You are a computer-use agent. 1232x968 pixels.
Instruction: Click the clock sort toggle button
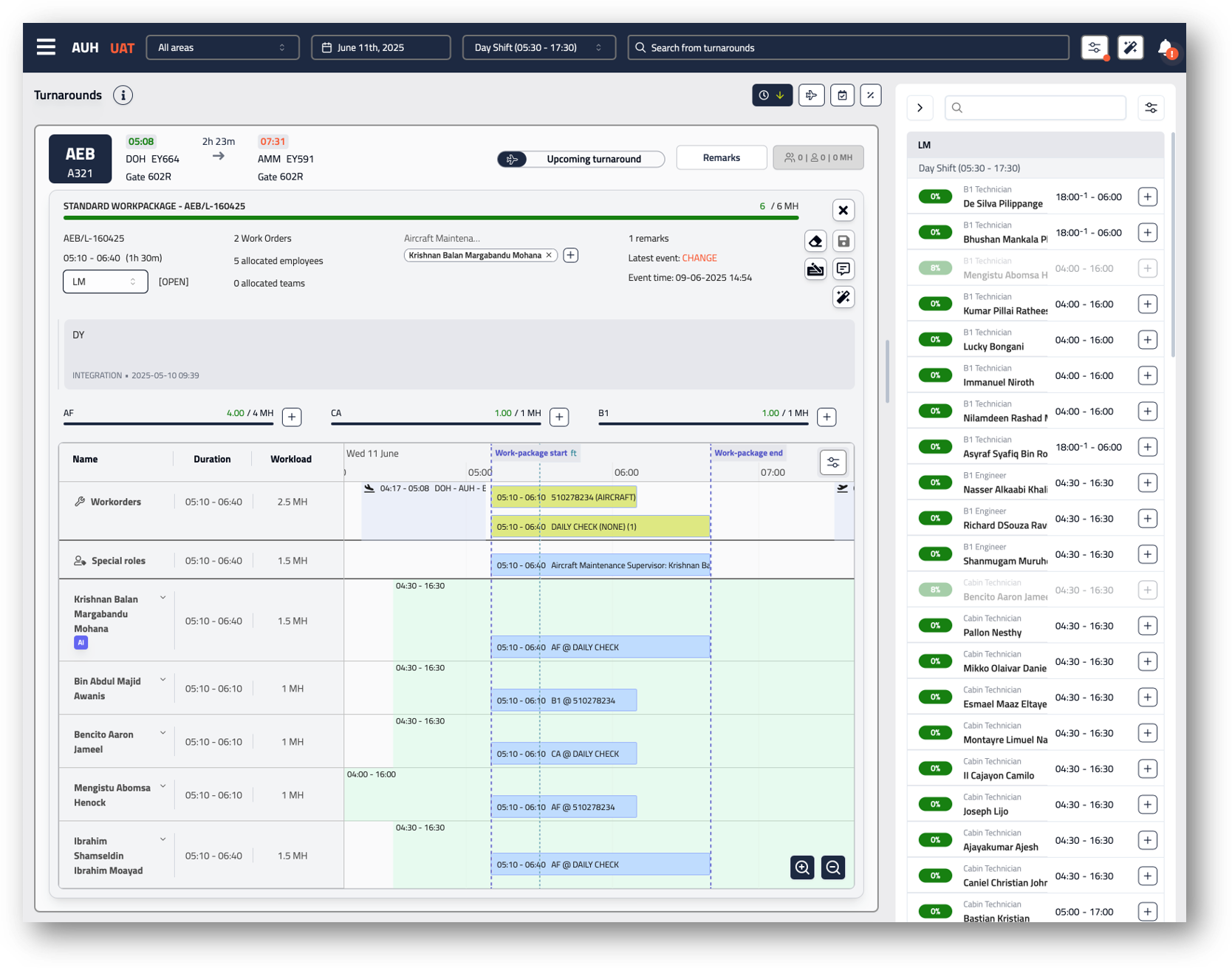tap(771, 95)
